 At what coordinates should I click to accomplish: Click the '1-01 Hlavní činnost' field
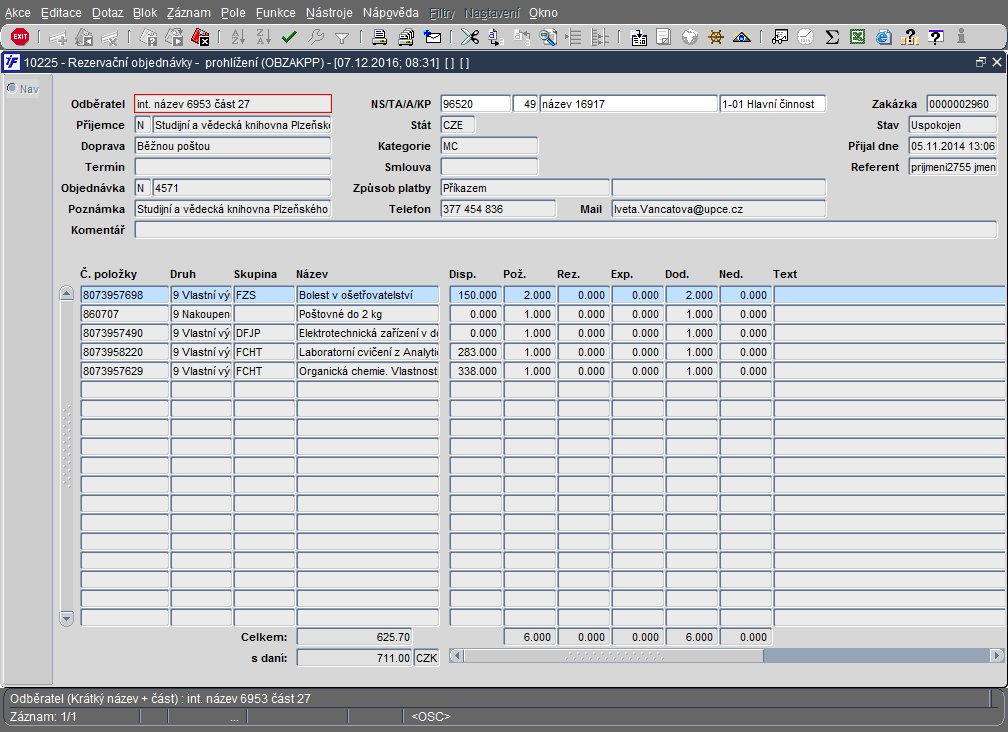coord(773,104)
